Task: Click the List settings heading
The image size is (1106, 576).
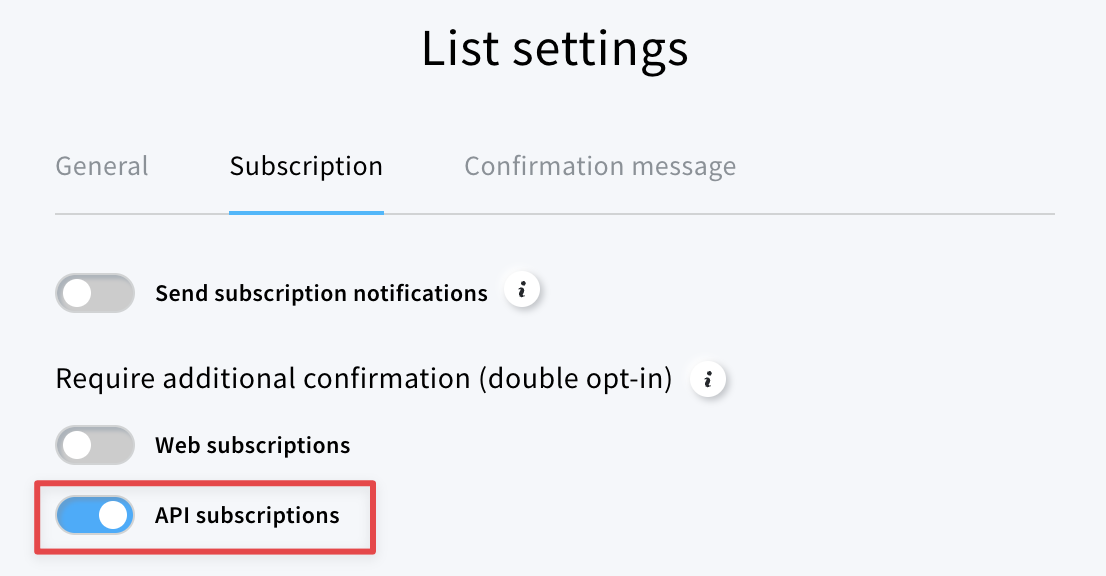Action: 554,49
